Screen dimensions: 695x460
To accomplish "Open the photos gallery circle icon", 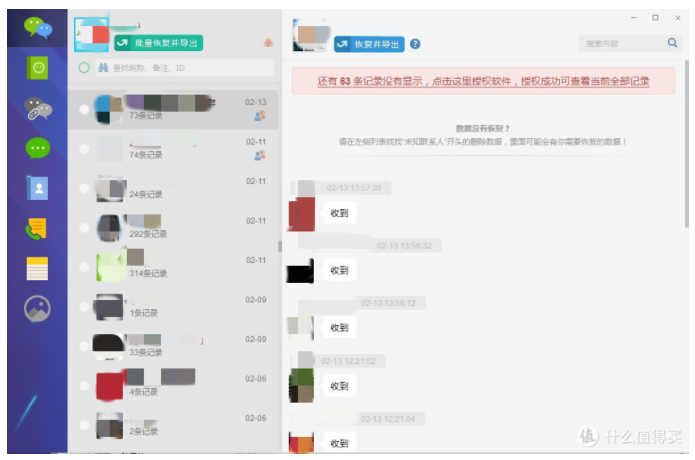I will click(x=38, y=309).
